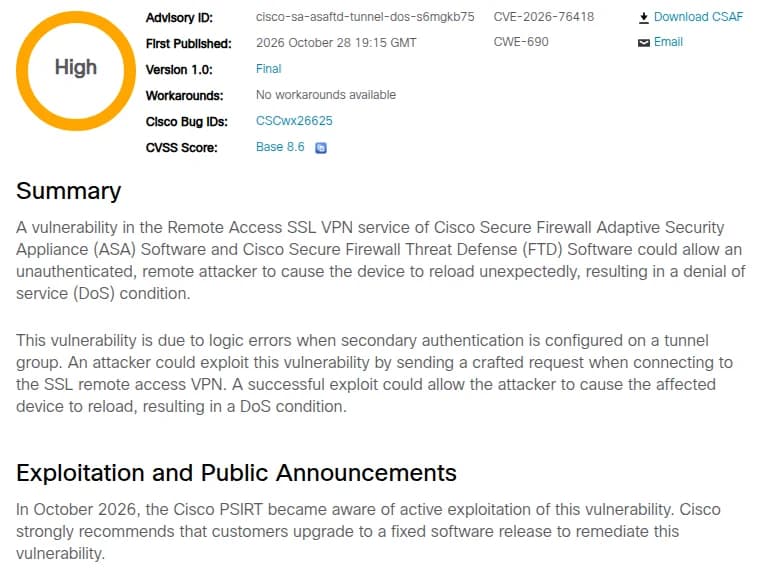Click the Advisory ID label

tap(179, 18)
